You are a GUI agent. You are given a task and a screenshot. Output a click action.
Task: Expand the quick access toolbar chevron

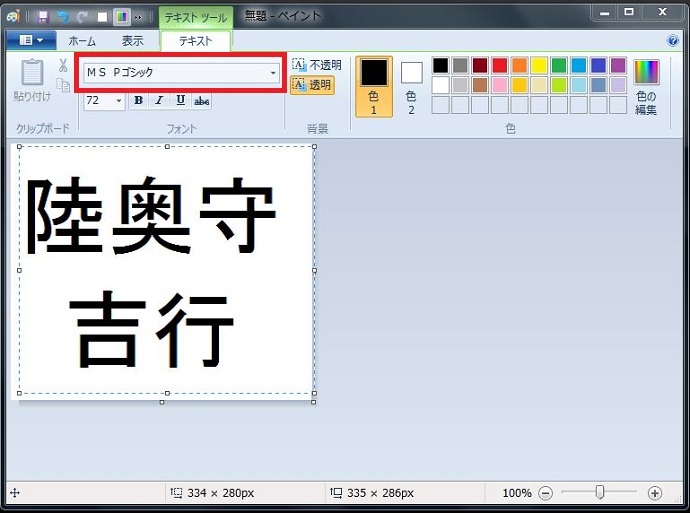pyautogui.click(x=139, y=17)
